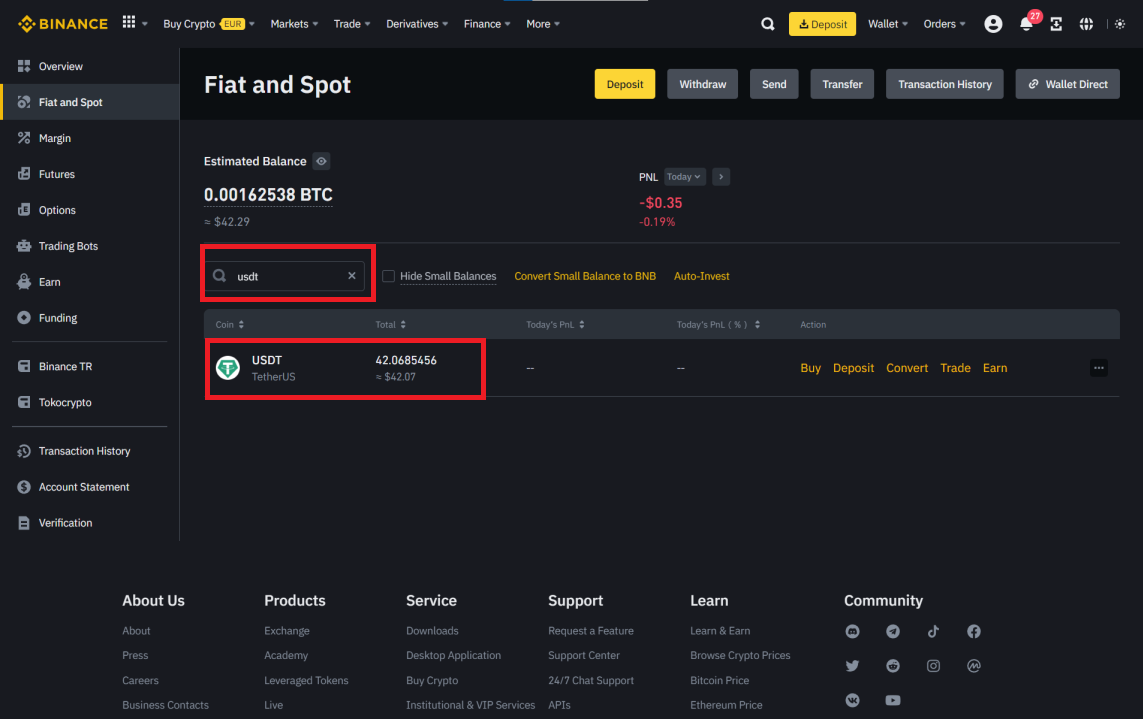Image resolution: width=1144 pixels, height=720 pixels.
Task: Click the Withdraw button
Action: click(x=703, y=84)
